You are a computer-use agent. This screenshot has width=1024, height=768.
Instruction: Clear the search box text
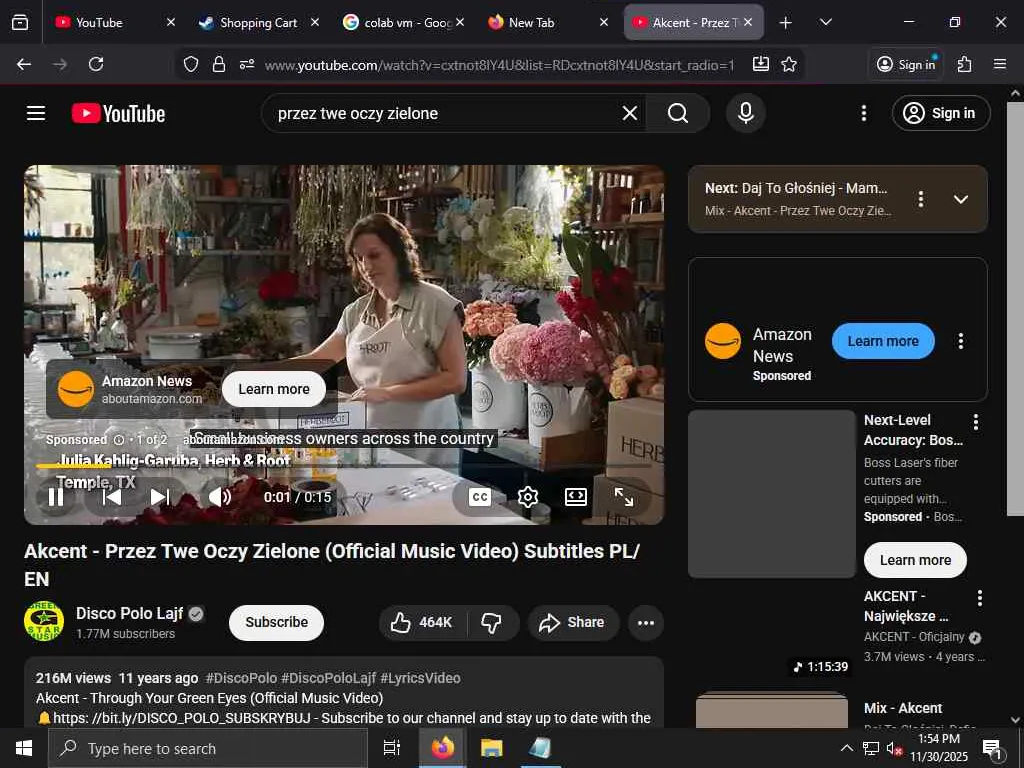point(630,113)
